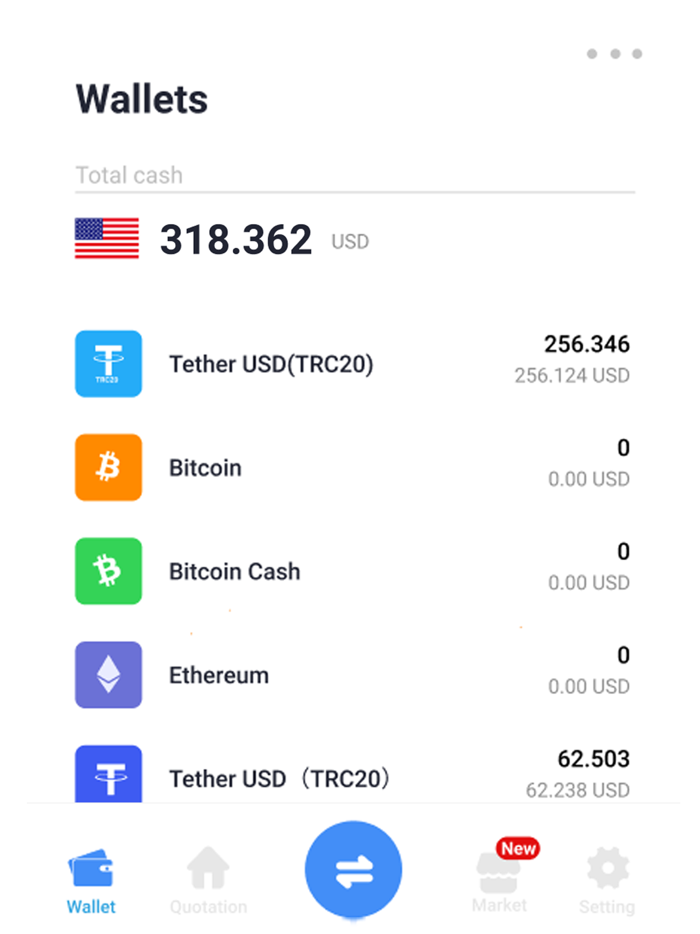Viewport: 700px width, 934px height.
Task: Tap the New badge on Market
Action: (x=517, y=847)
